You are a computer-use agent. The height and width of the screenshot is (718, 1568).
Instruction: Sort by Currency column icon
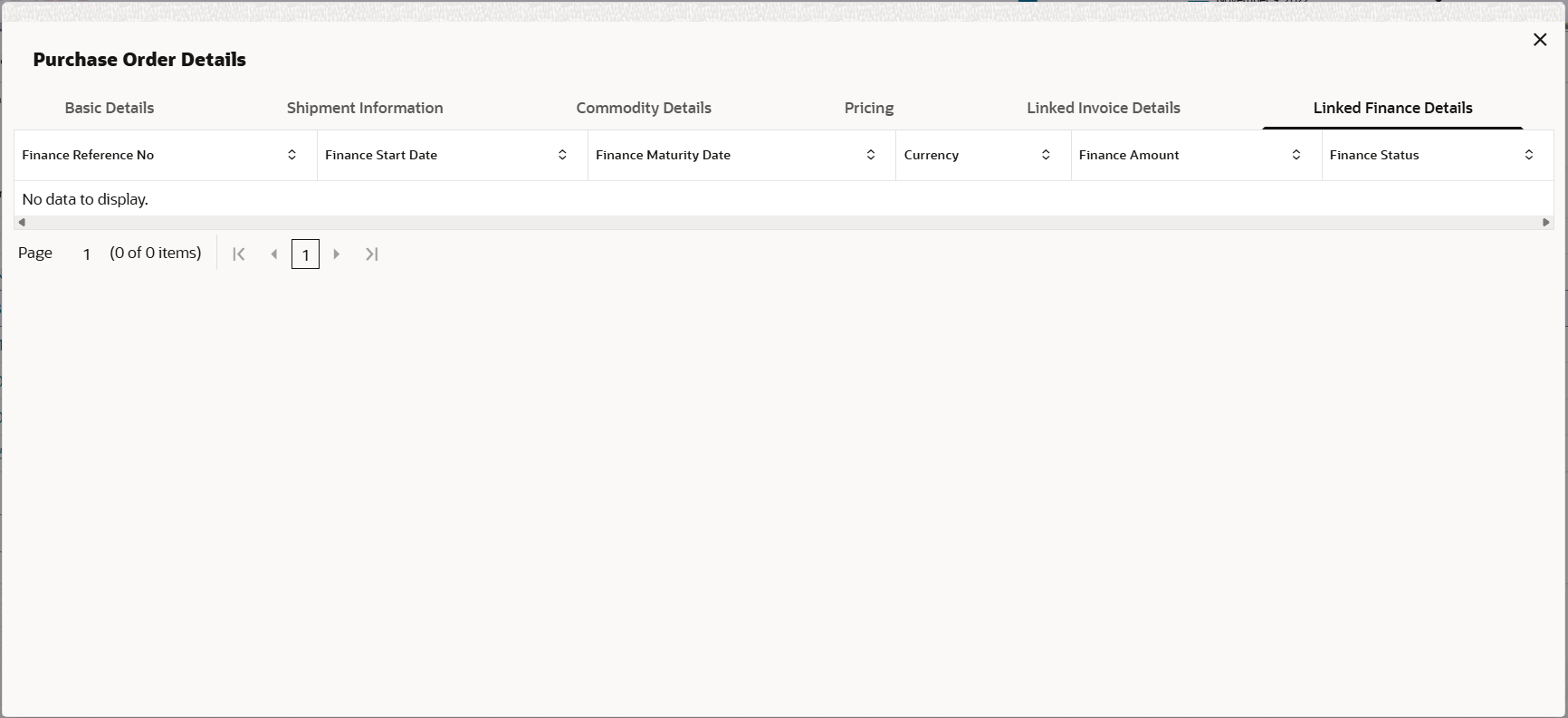click(x=1046, y=155)
